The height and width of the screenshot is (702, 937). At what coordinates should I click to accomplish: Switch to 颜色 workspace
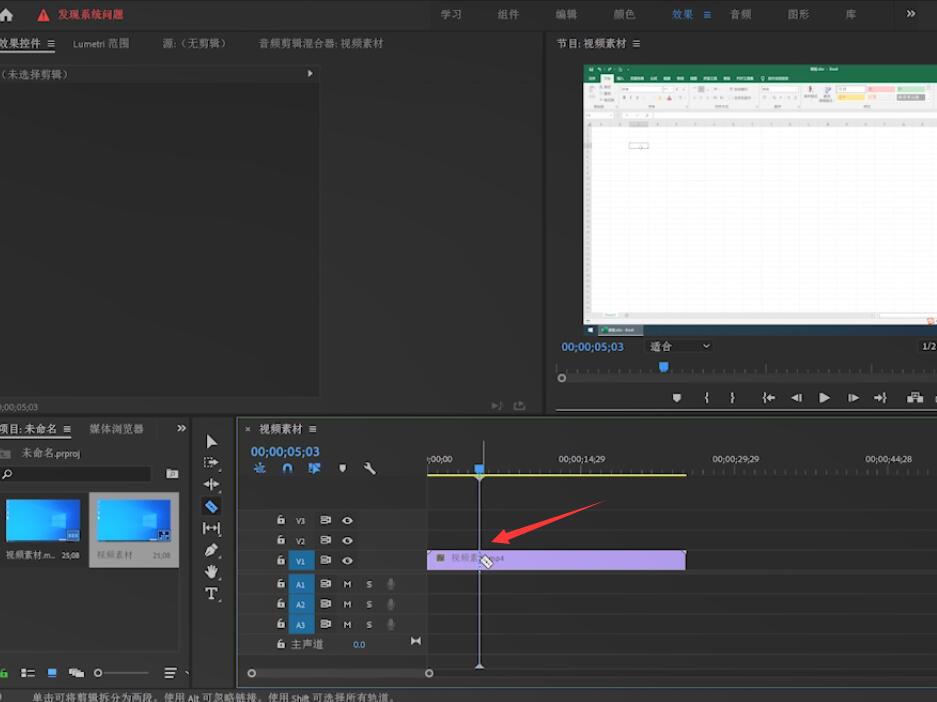(624, 14)
